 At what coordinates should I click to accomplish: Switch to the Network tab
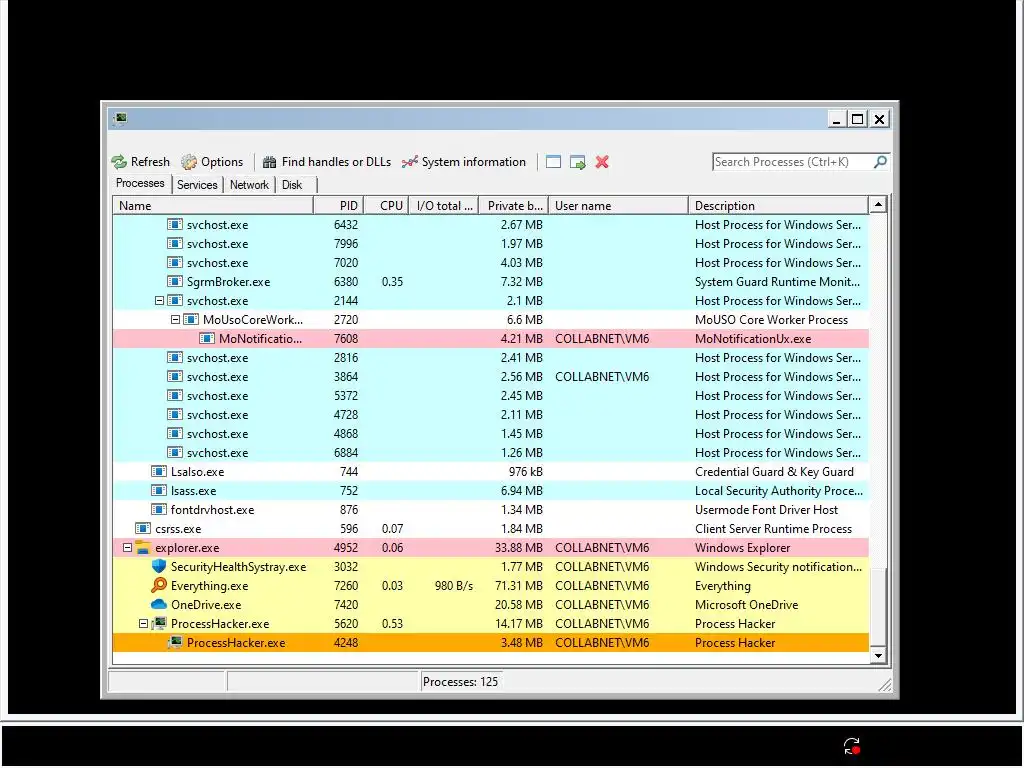click(249, 185)
